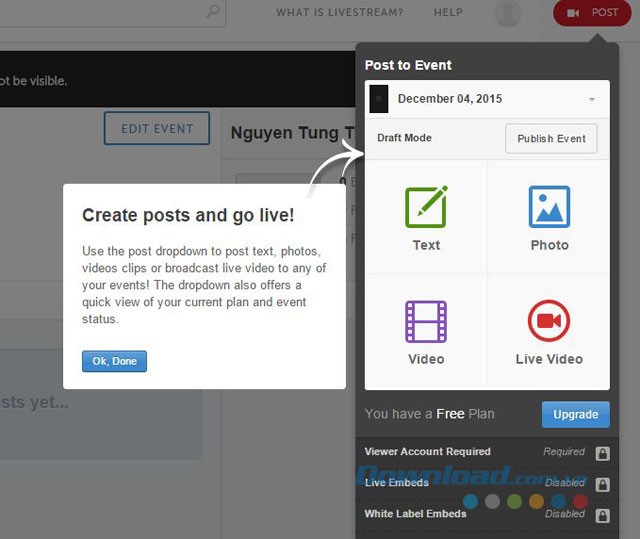Toggle the Viewer Account Required lock

coord(602,453)
